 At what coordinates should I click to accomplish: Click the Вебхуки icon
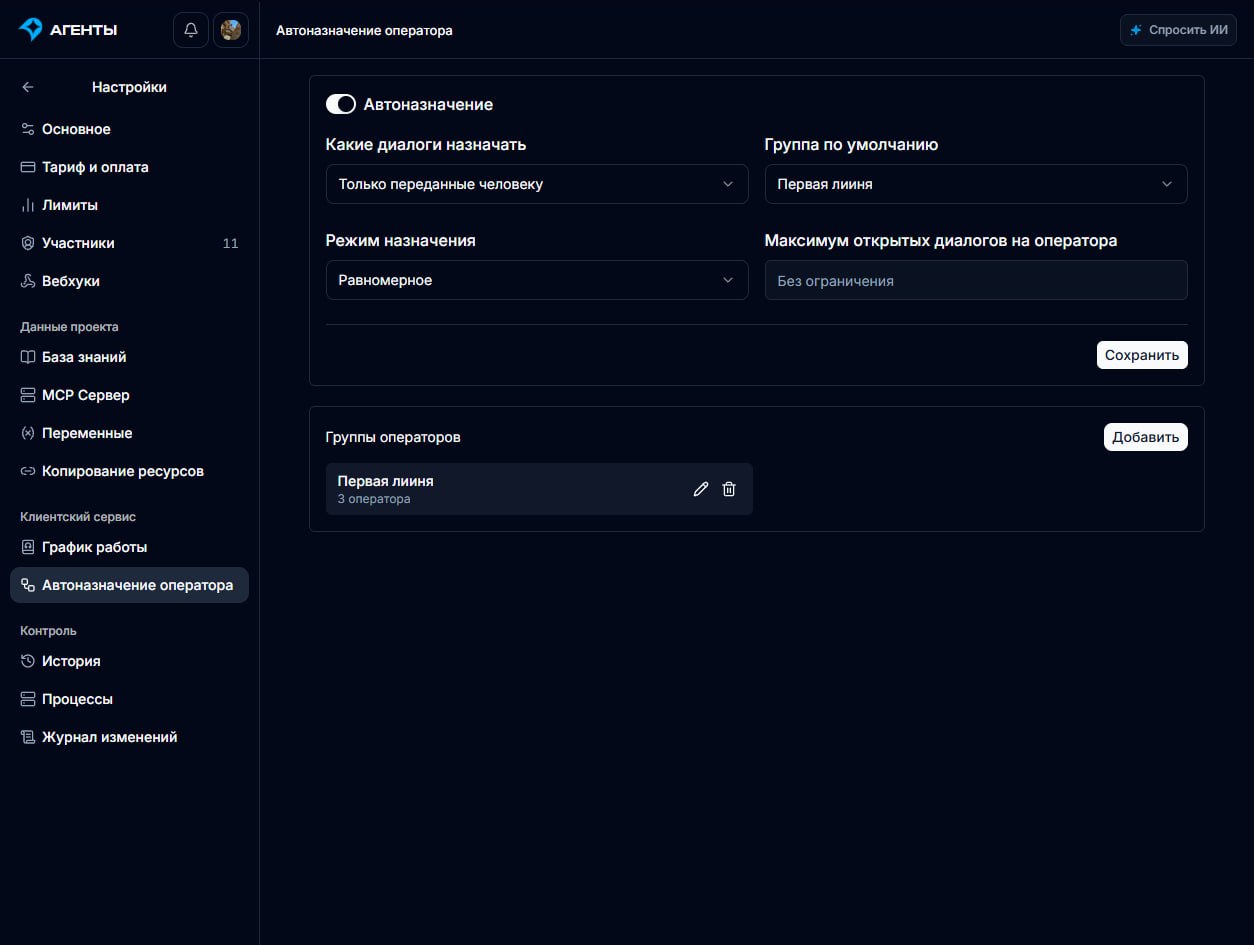click(28, 281)
